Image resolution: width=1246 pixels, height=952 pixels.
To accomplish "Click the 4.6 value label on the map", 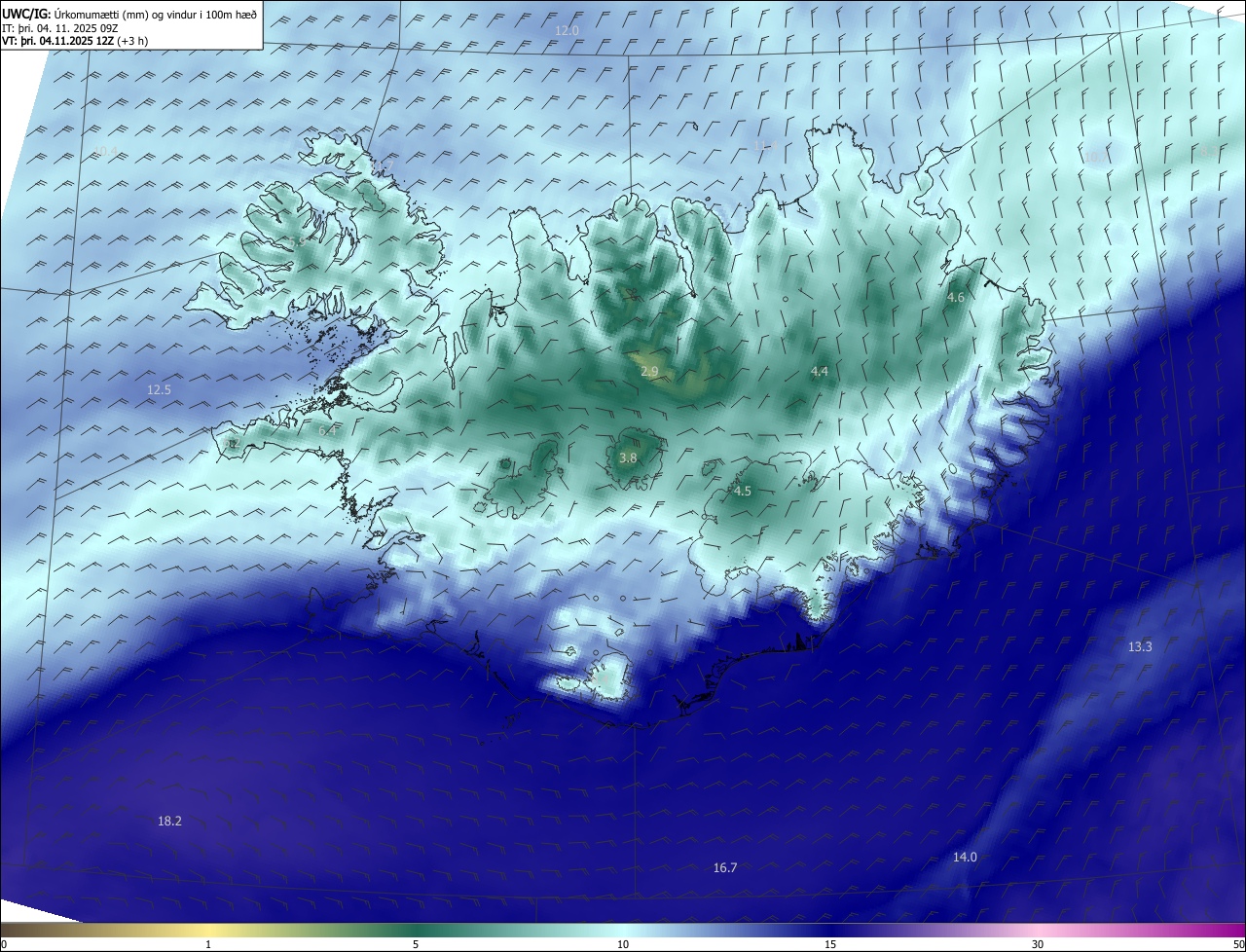I will coord(955,298).
